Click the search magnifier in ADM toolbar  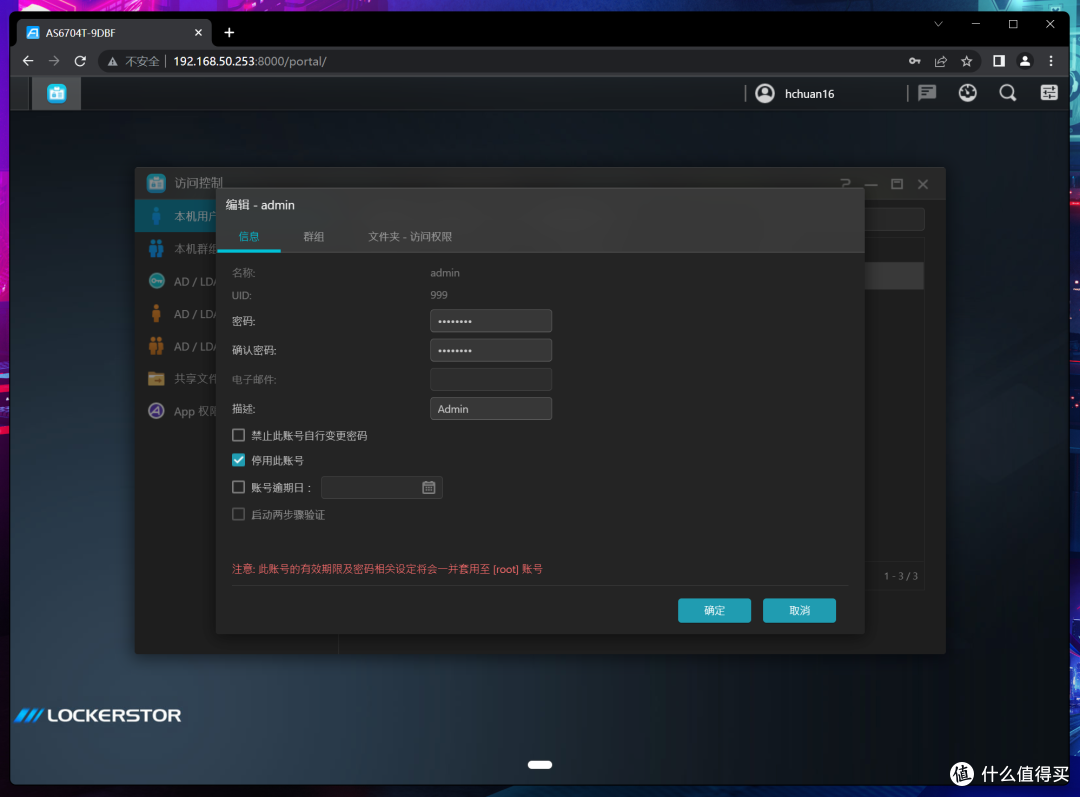point(1008,93)
